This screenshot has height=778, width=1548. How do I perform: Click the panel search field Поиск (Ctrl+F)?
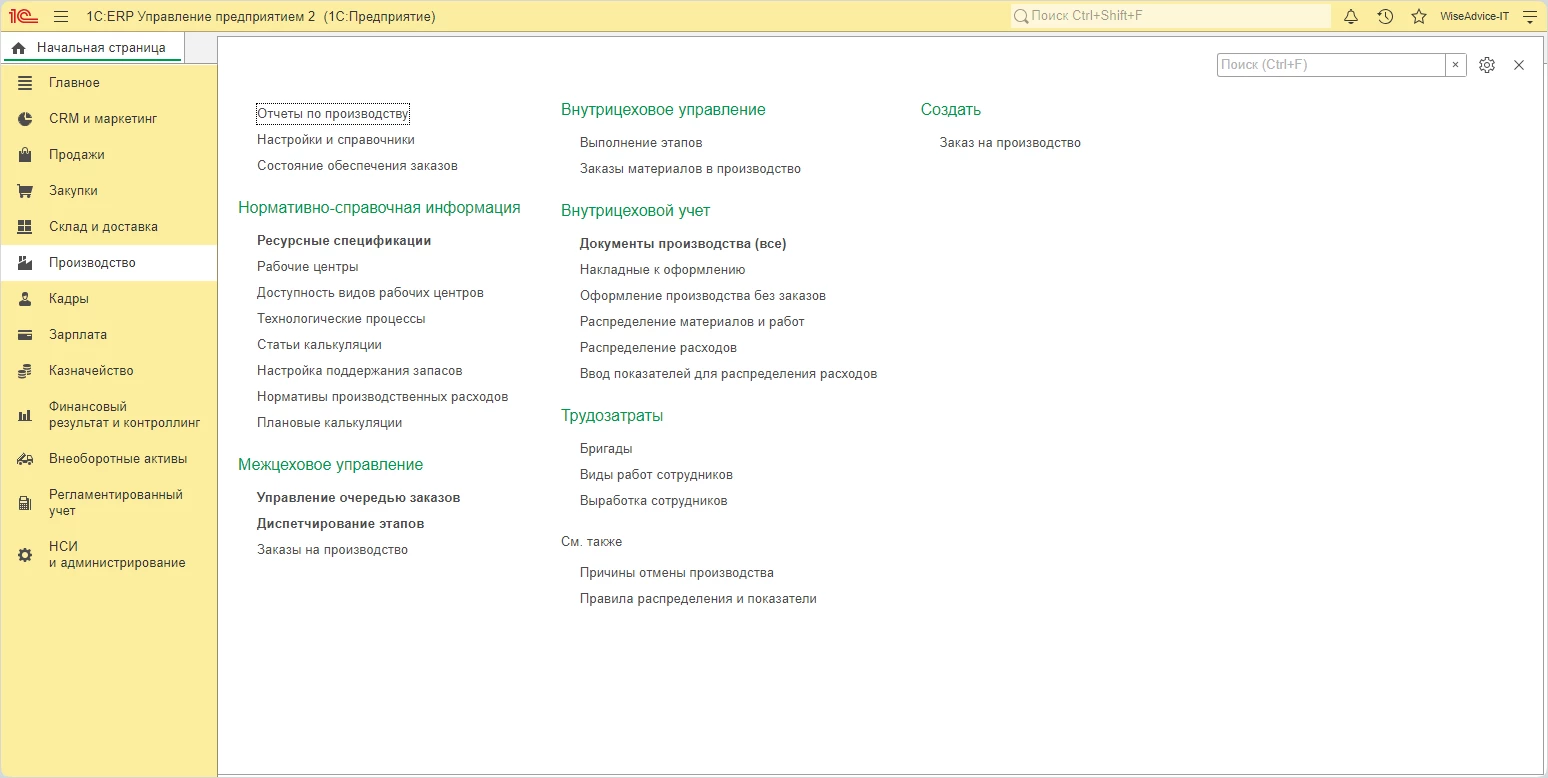1331,65
